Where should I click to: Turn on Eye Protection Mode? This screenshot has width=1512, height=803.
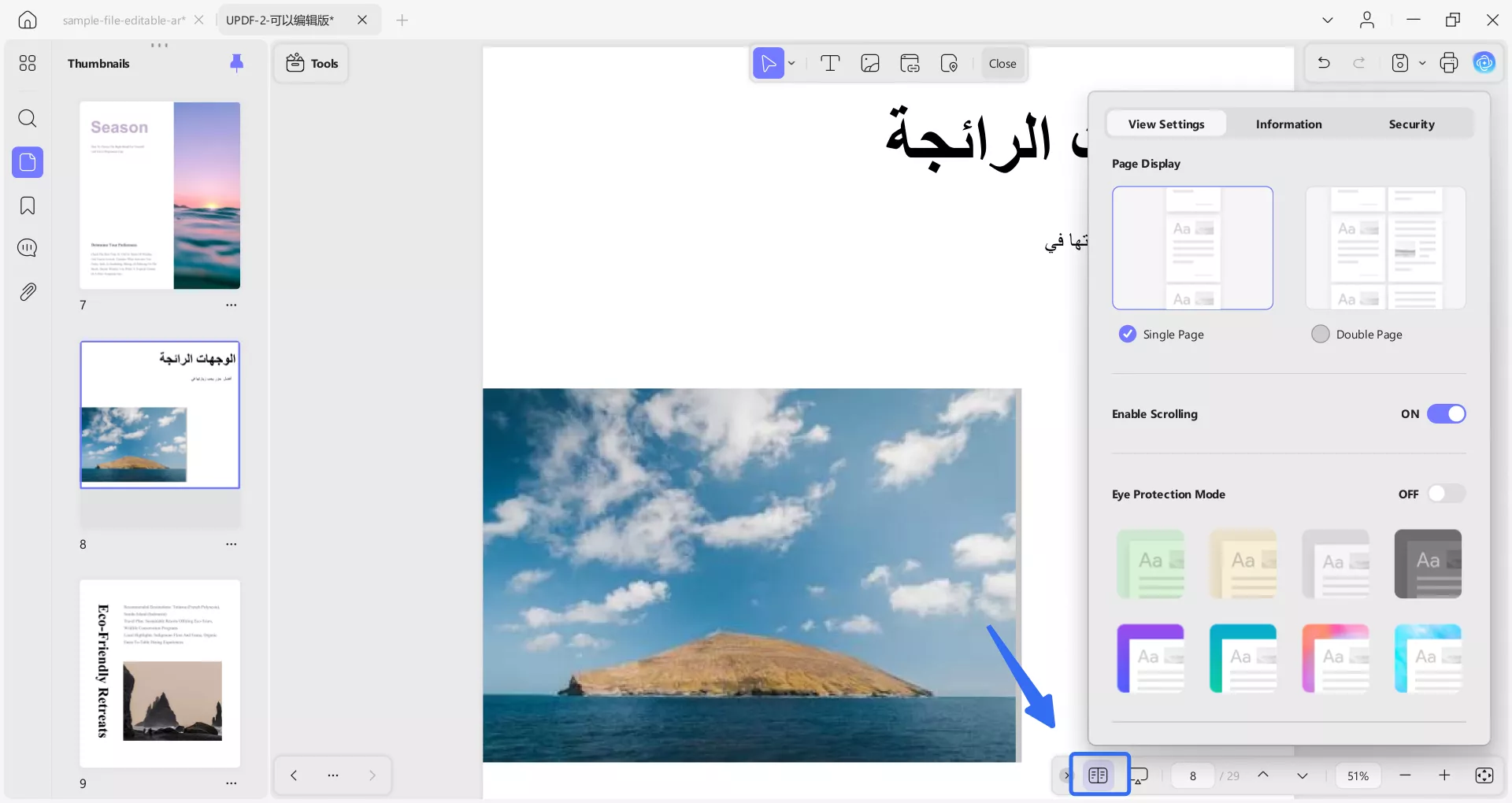[x=1447, y=494]
